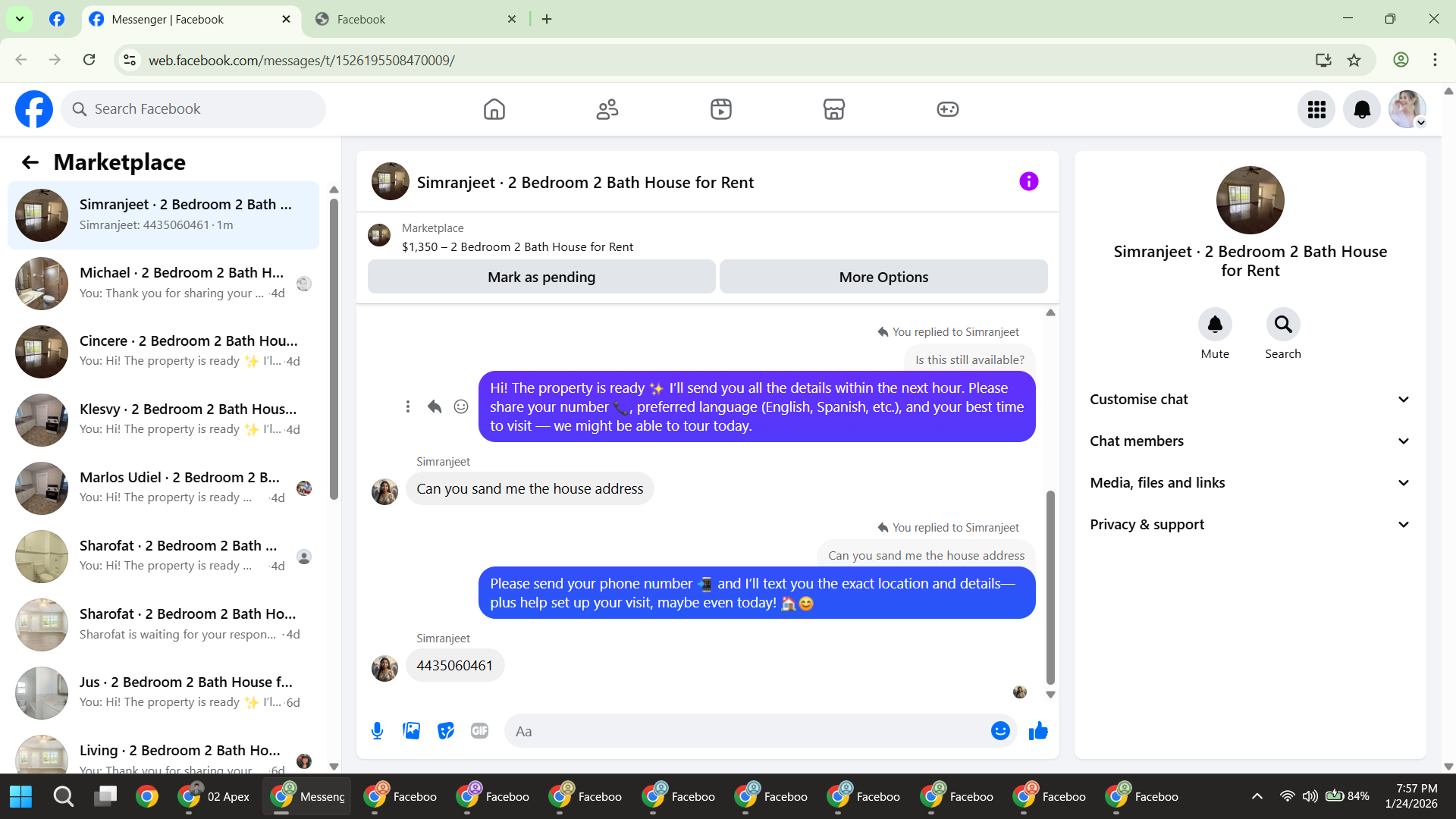React to the message with the smiley icon
The width and height of the screenshot is (1456, 819).
[461, 407]
